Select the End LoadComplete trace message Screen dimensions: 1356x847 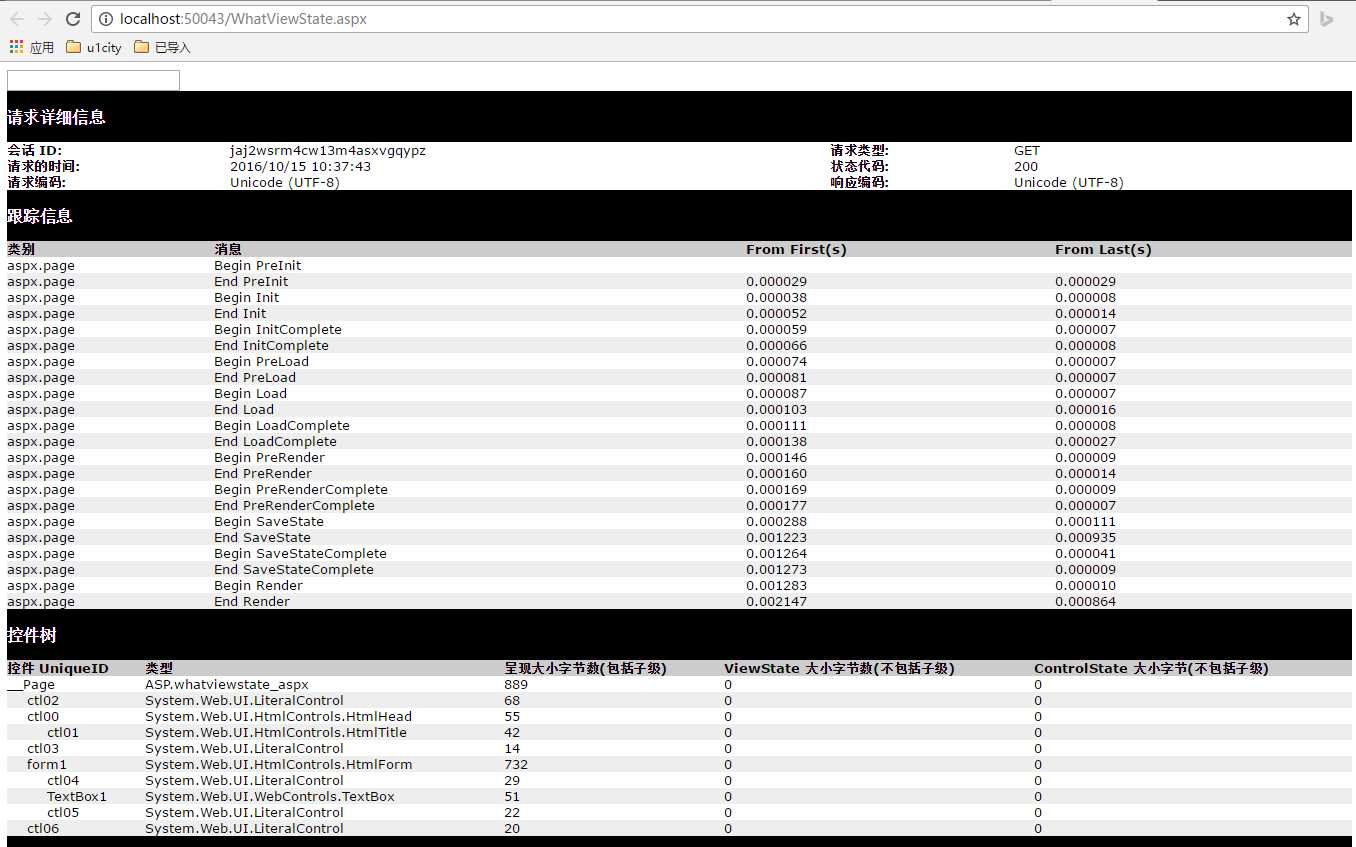(x=275, y=441)
